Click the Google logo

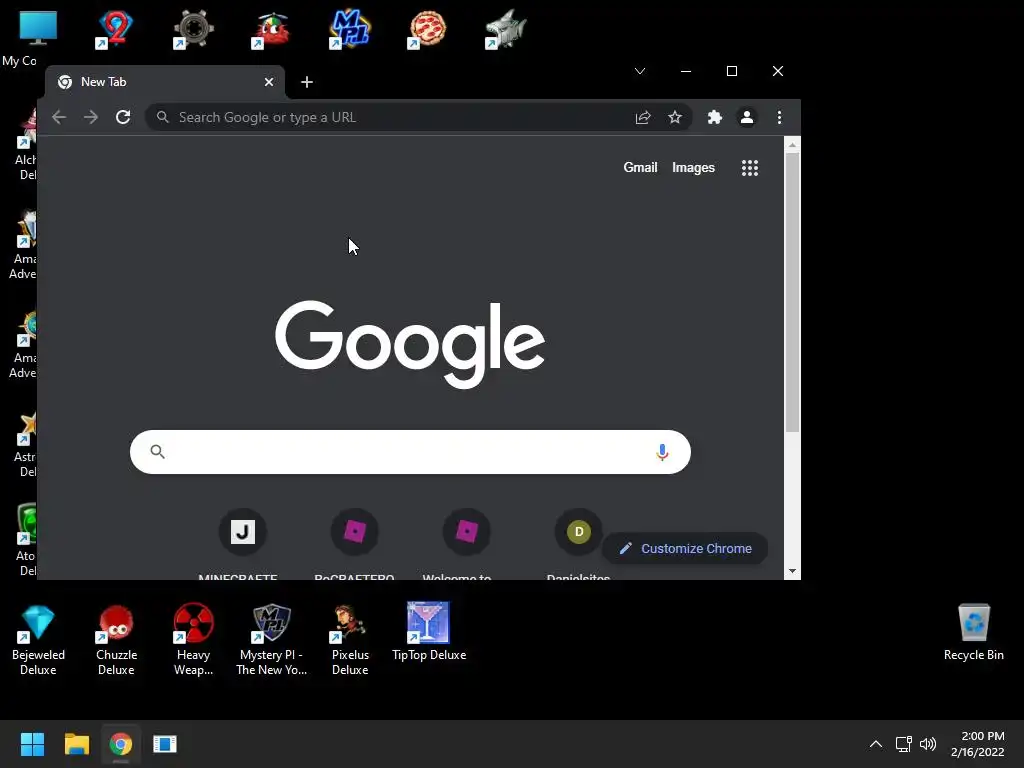point(410,344)
